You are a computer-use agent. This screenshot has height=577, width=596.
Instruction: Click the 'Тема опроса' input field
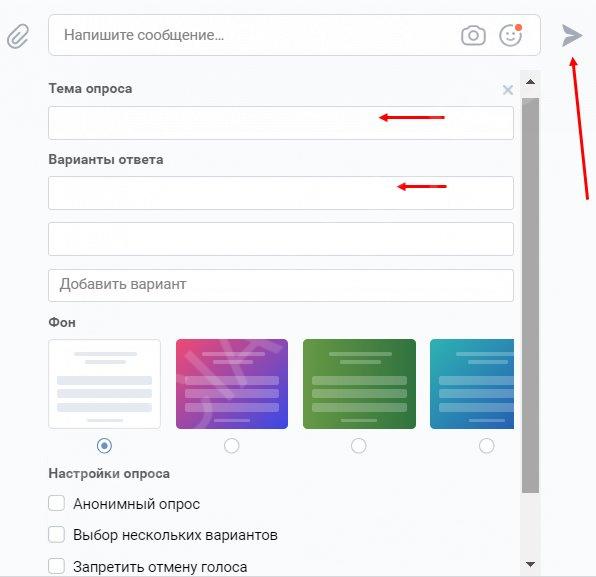(281, 123)
